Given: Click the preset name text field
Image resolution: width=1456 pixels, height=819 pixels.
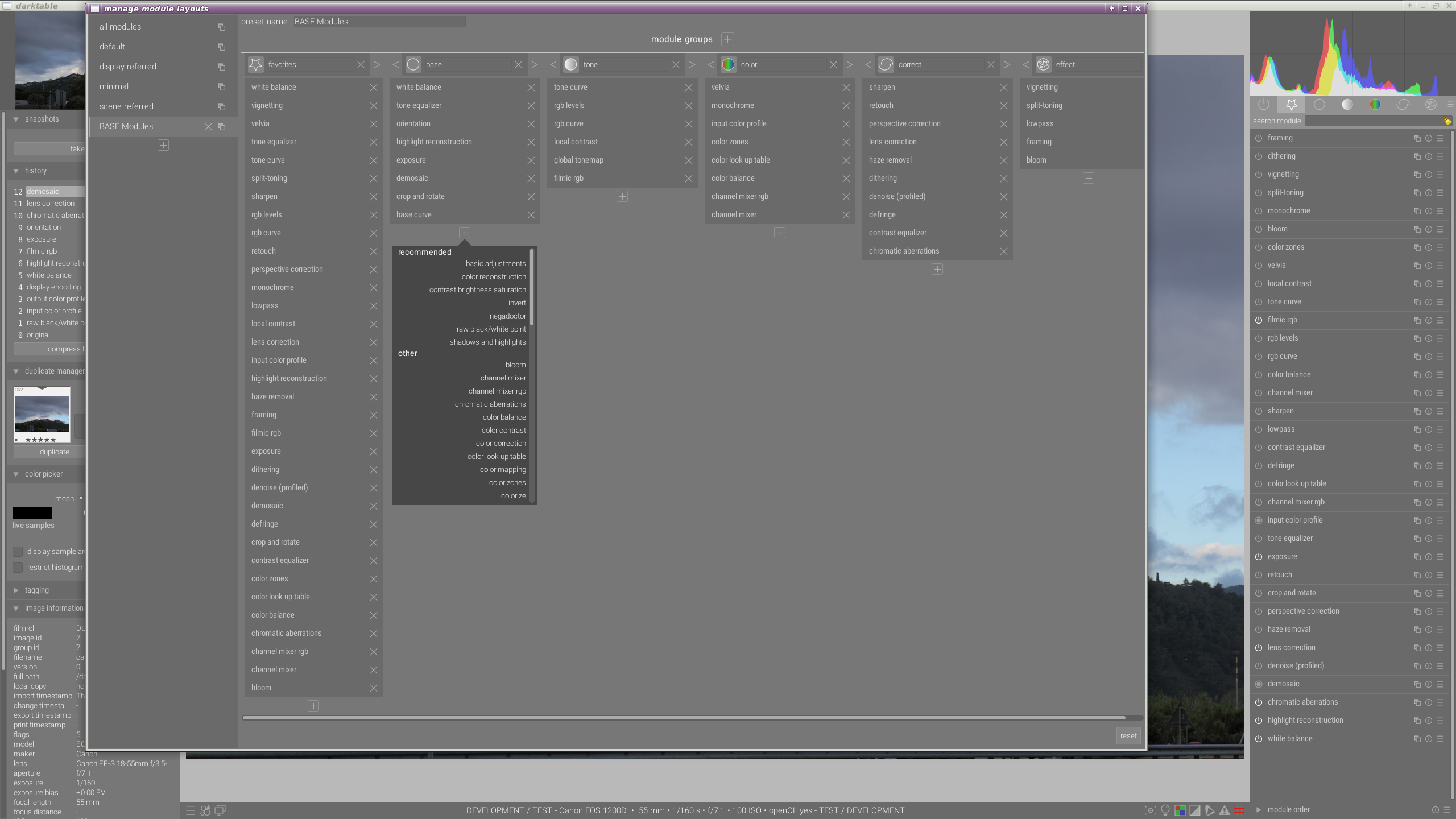Looking at the screenshot, I should point(378,22).
